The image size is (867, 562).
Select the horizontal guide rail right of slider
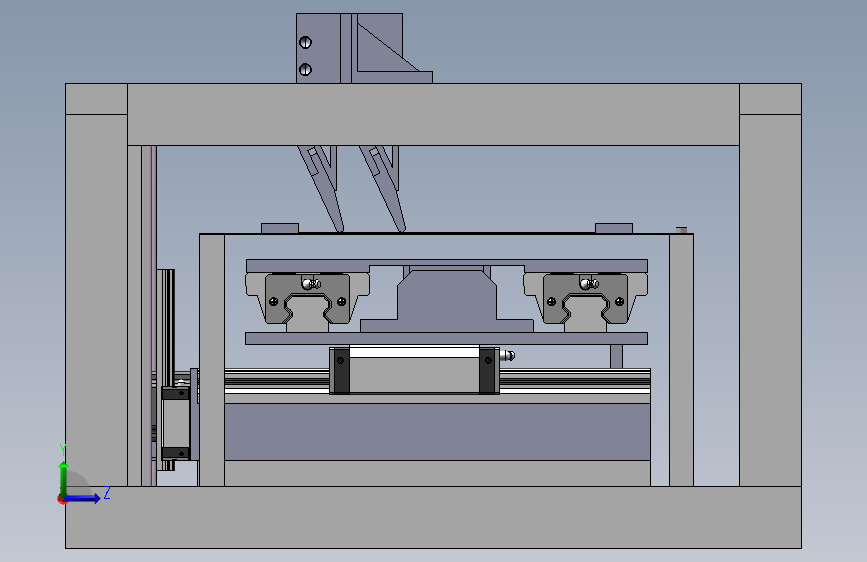coord(575,381)
